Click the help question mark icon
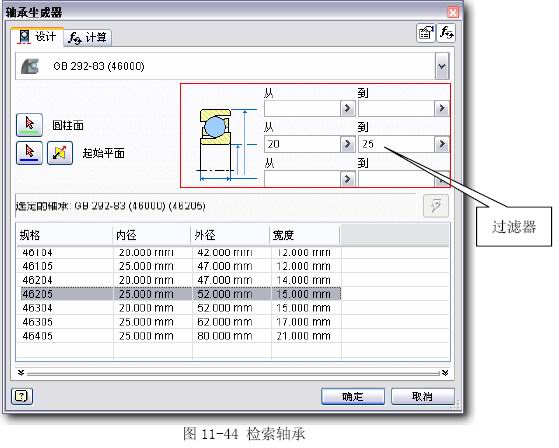 coord(22,396)
